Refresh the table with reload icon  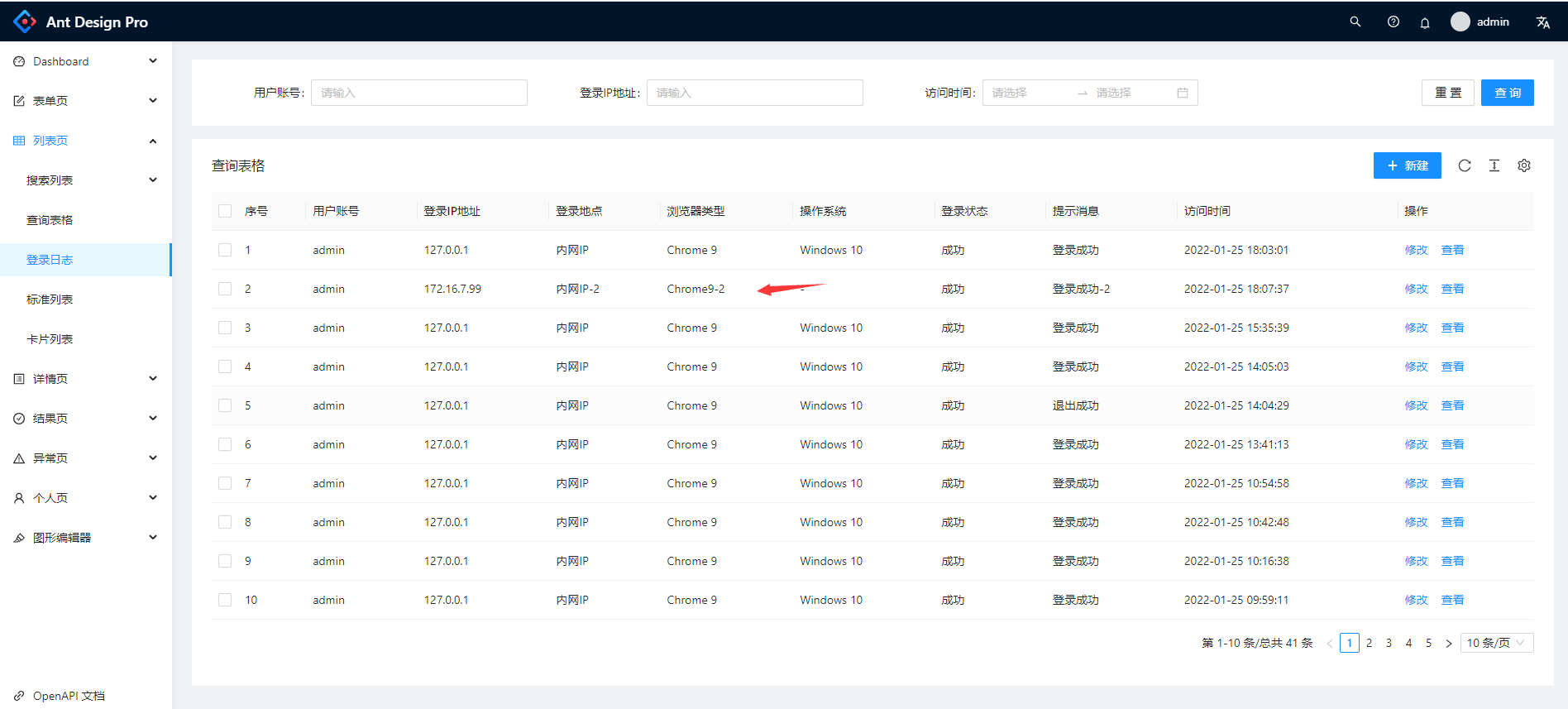(1465, 165)
